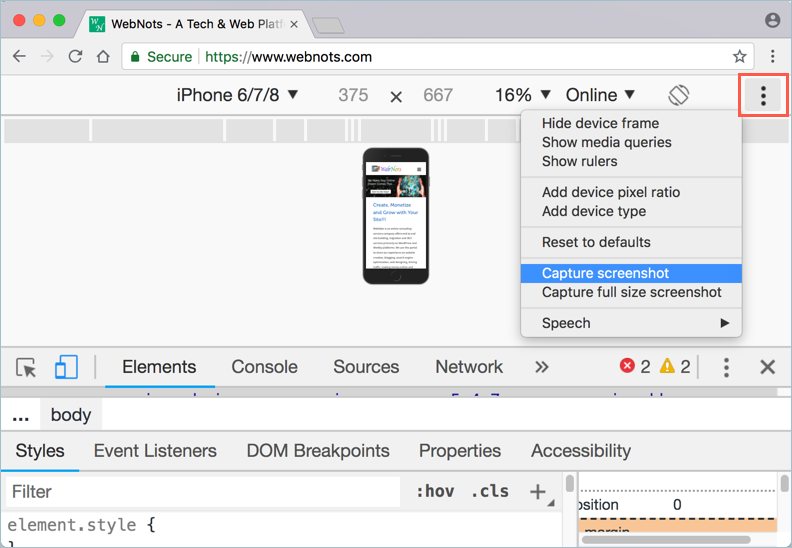Expand the Online throttling dropdown
The width and height of the screenshot is (792, 548).
click(600, 95)
